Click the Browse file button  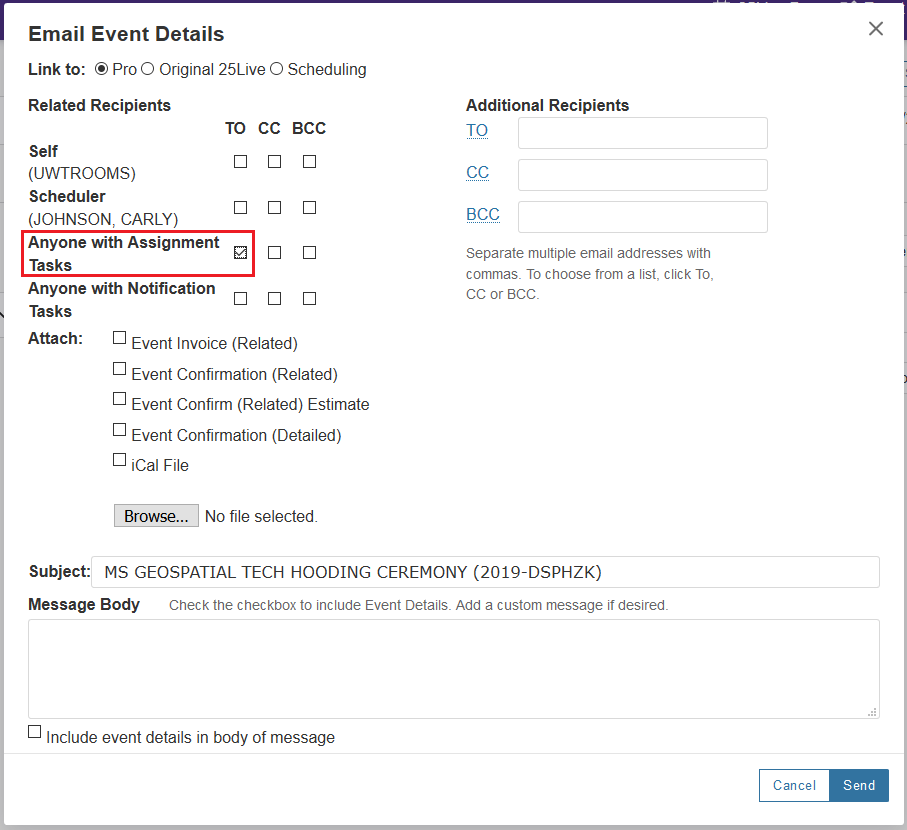pyautogui.click(x=156, y=516)
